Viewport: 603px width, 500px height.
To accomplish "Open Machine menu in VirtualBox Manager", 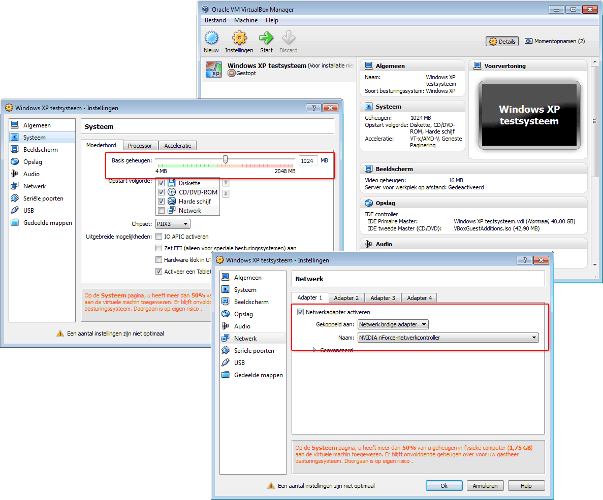I will point(246,20).
